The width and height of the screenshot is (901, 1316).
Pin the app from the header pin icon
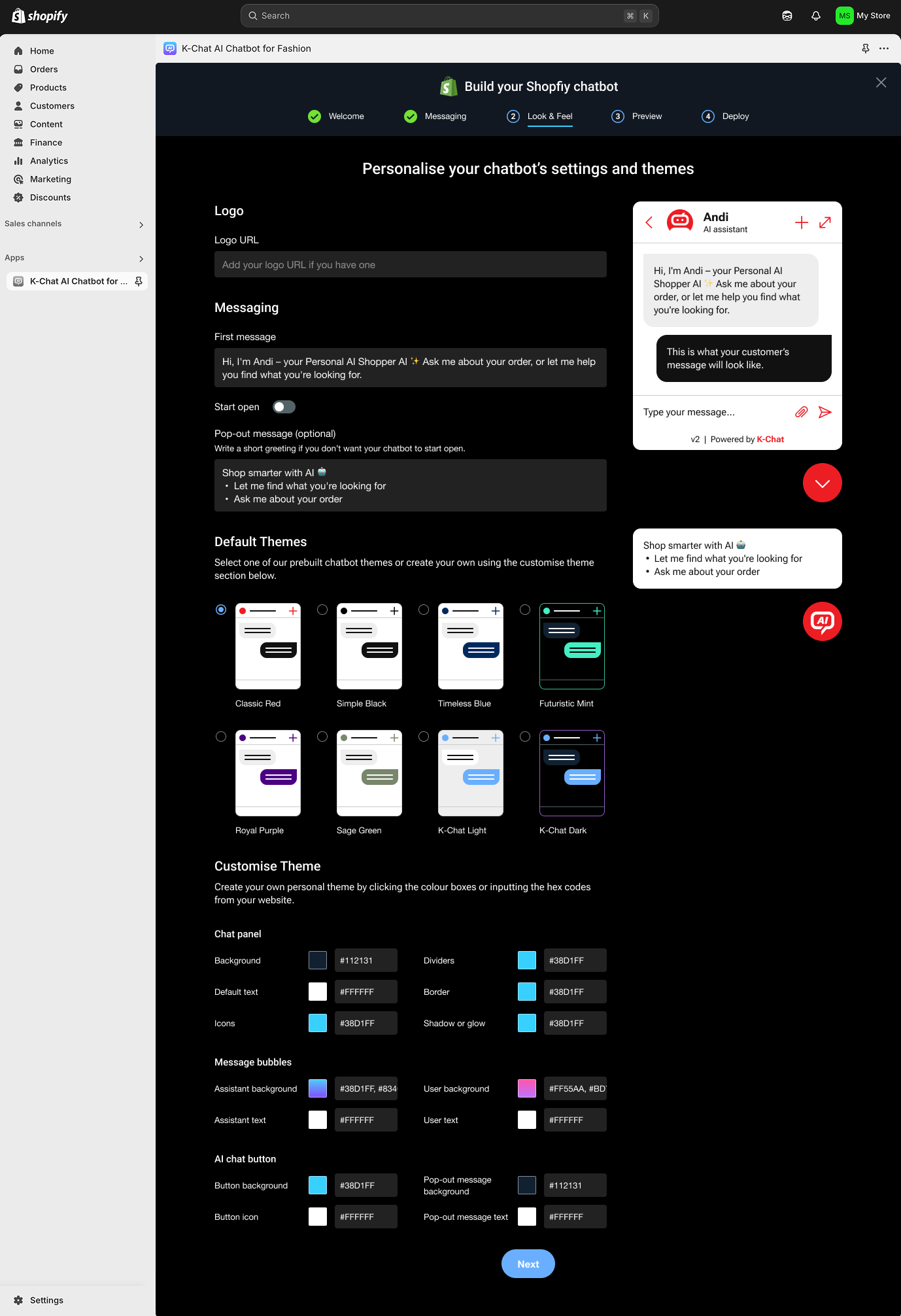point(866,48)
